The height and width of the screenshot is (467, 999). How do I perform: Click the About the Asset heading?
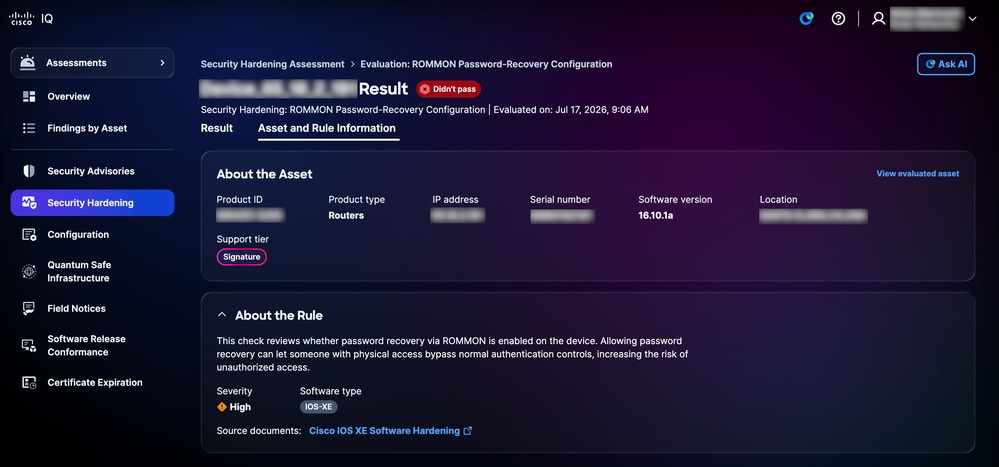click(264, 174)
